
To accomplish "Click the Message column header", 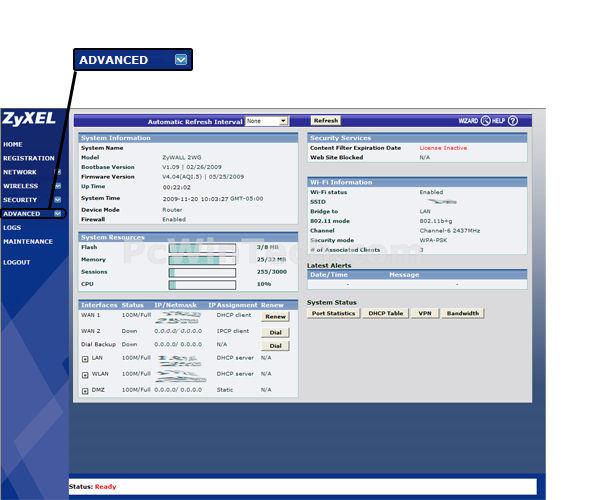I will point(404,275).
